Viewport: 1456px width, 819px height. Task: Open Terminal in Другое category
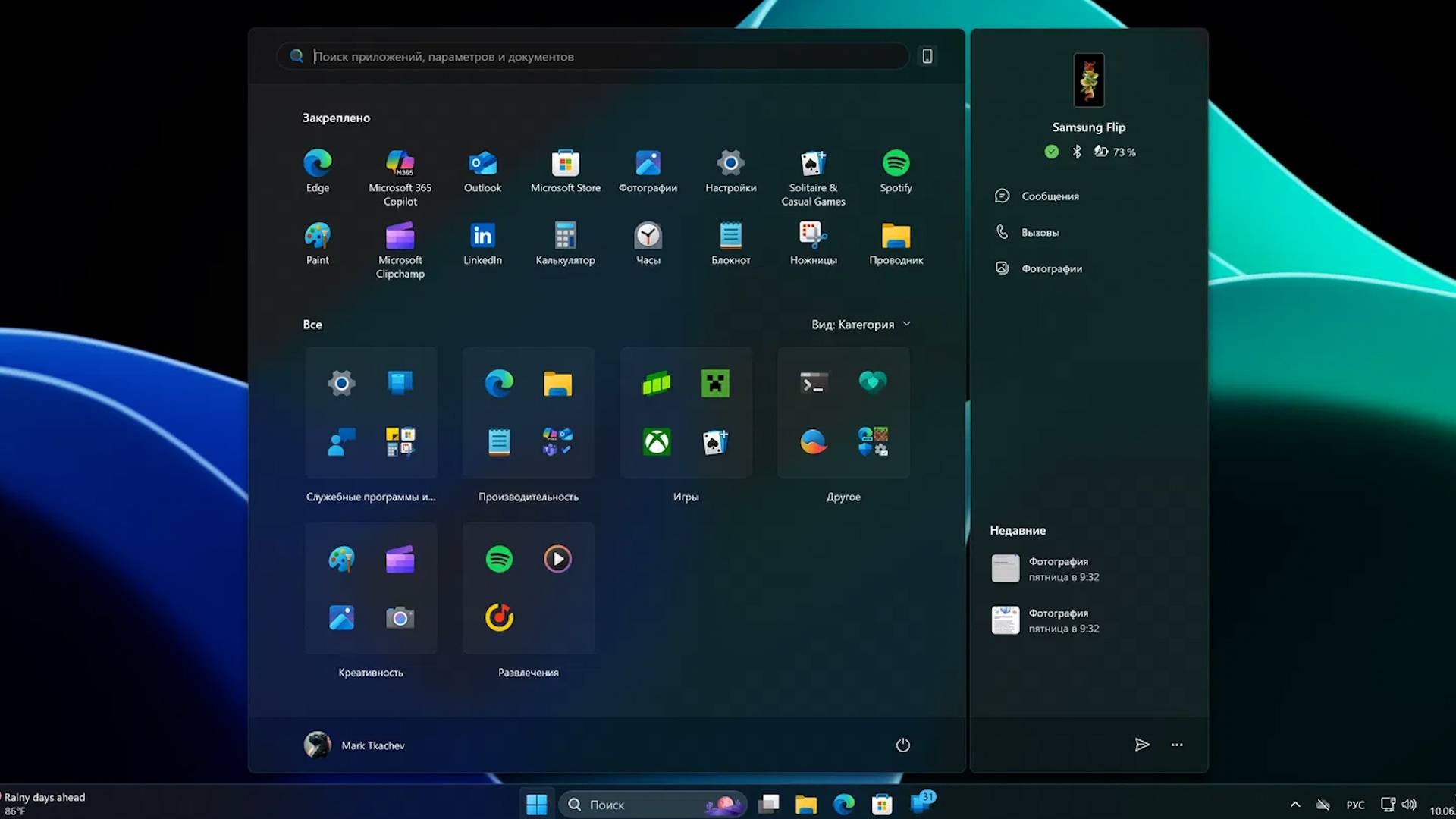(814, 384)
